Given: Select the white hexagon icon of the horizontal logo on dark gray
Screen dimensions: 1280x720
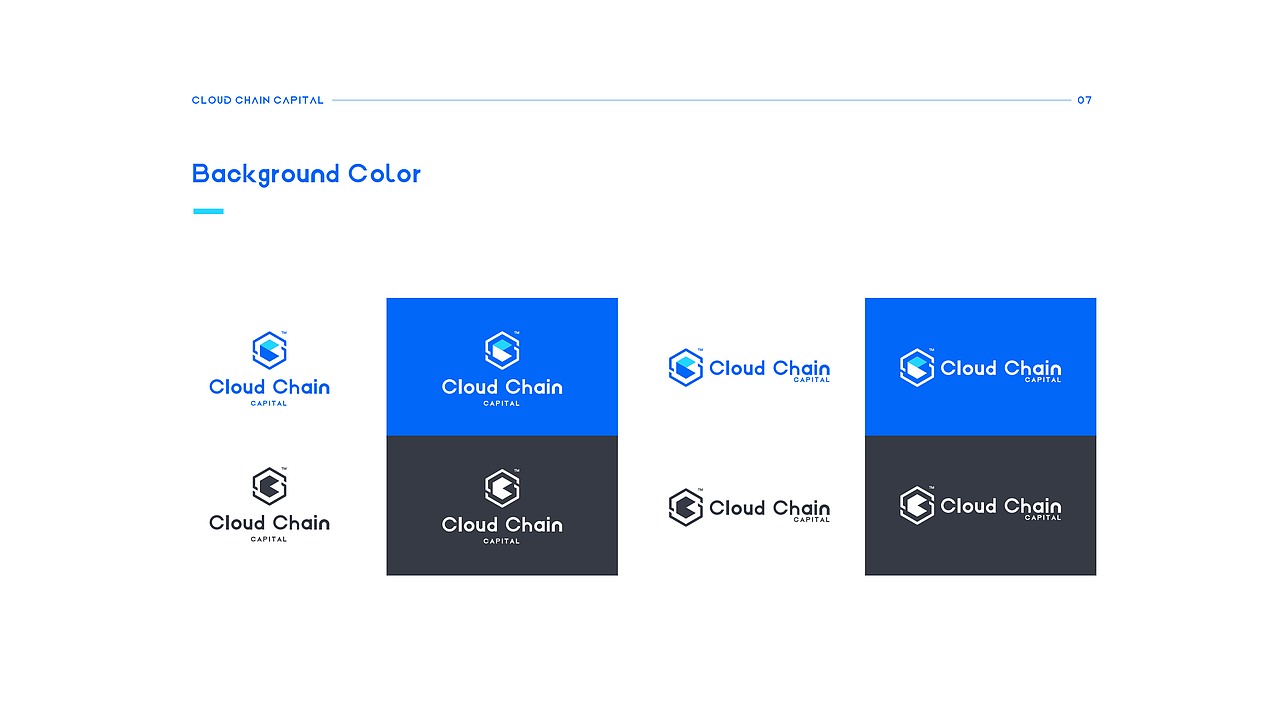Looking at the screenshot, I should (x=917, y=505).
